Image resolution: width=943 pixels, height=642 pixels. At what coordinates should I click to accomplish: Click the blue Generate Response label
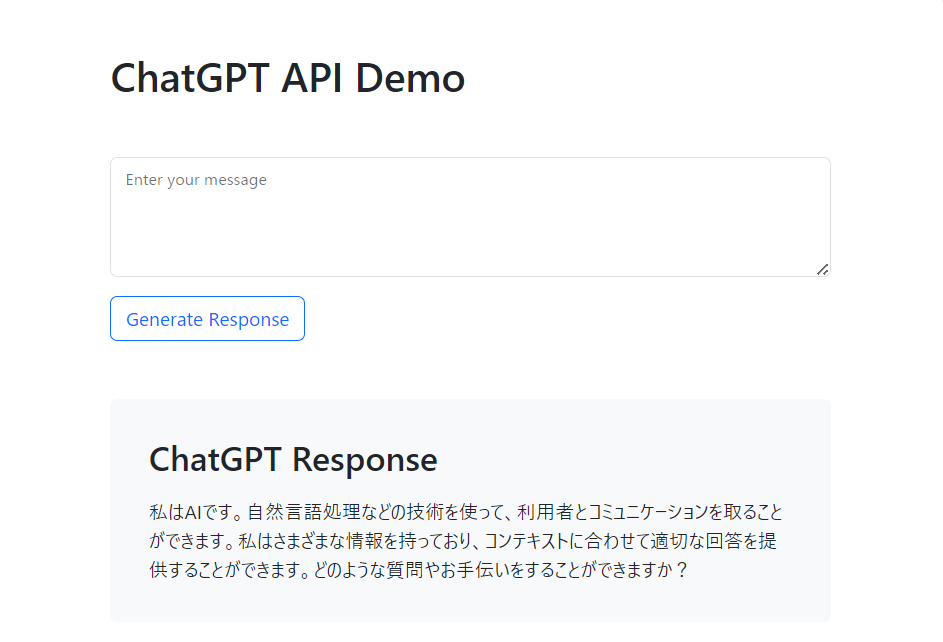[x=206, y=318]
